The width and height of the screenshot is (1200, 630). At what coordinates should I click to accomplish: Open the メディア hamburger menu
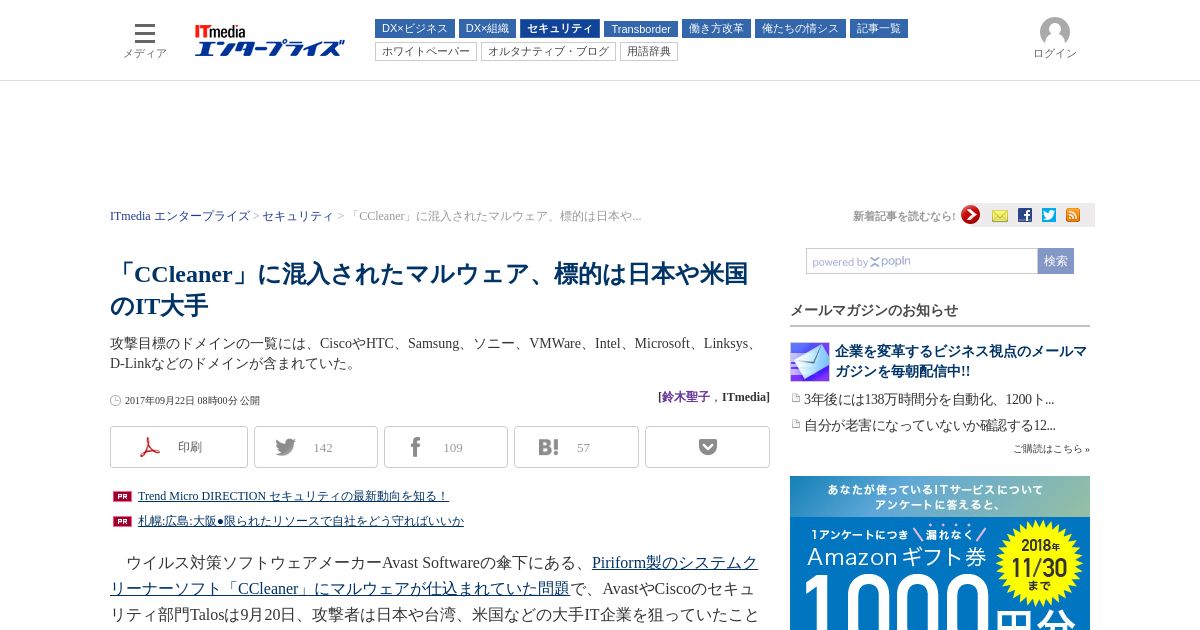tap(145, 40)
